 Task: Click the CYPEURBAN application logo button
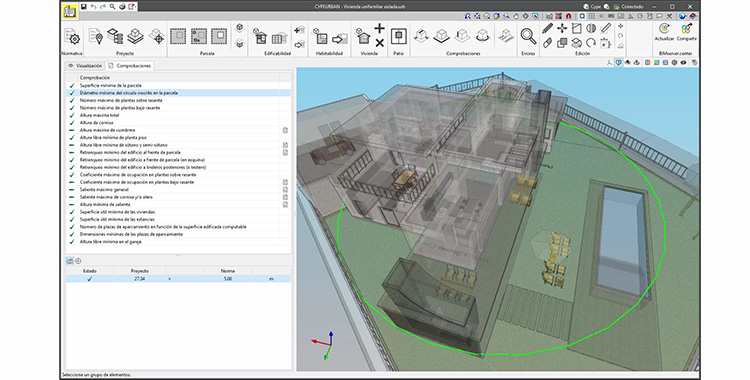(70, 11)
